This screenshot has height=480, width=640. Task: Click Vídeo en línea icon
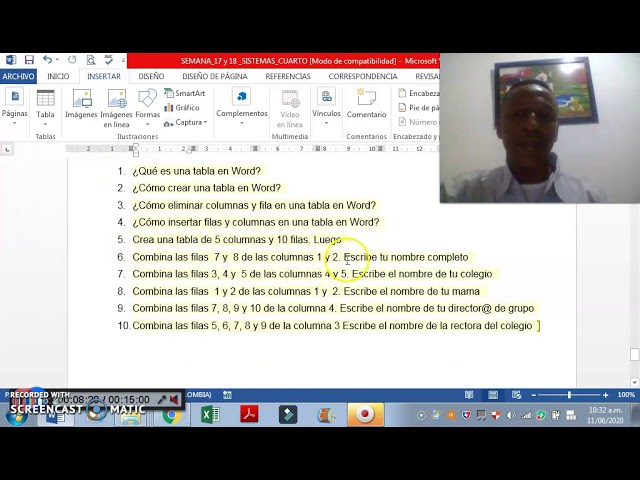pos(290,109)
